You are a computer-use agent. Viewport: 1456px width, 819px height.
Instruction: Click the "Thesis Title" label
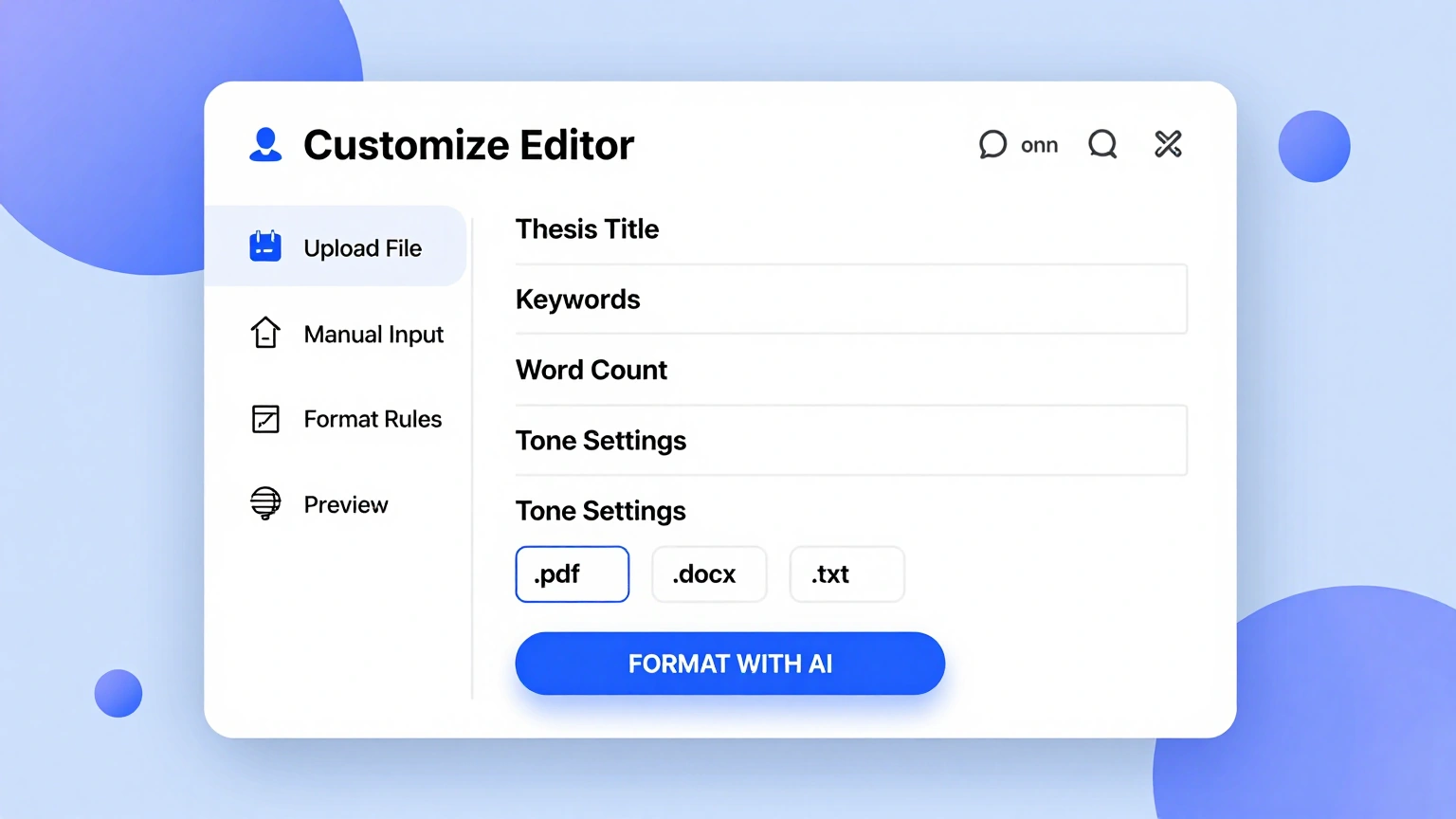[587, 229]
